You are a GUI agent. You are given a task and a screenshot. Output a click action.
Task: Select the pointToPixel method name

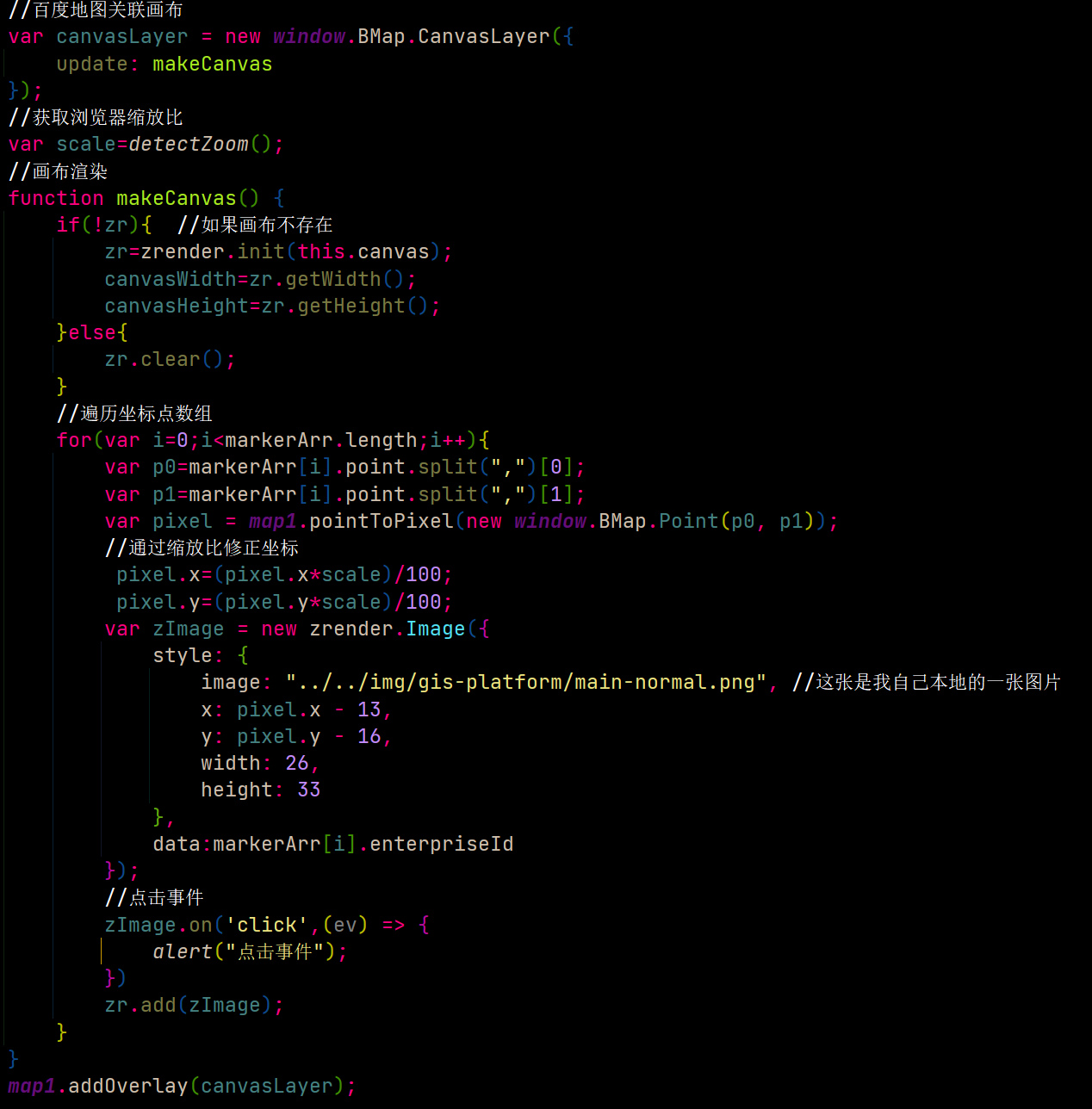click(x=381, y=520)
